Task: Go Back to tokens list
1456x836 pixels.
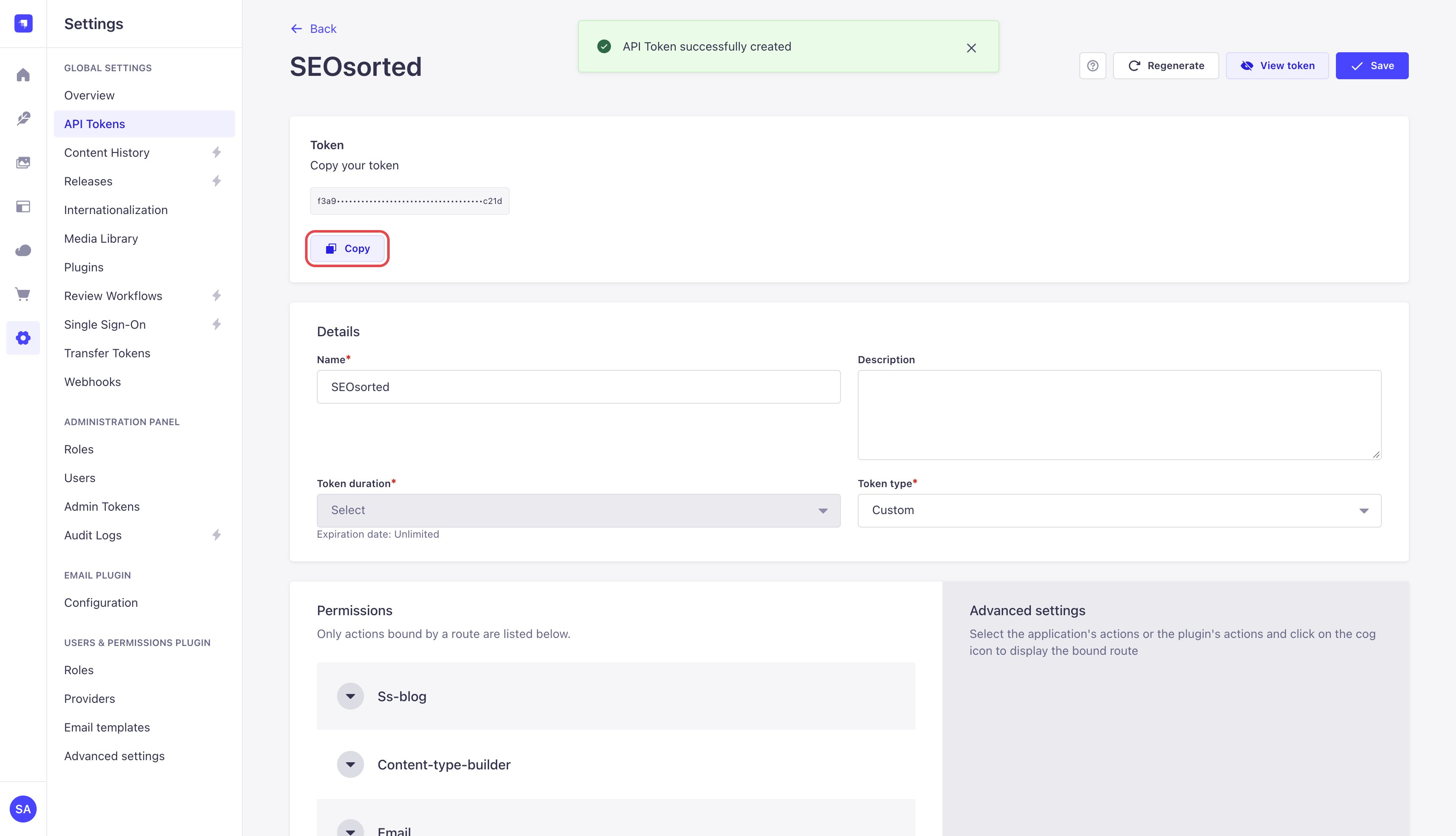Action: [313, 29]
